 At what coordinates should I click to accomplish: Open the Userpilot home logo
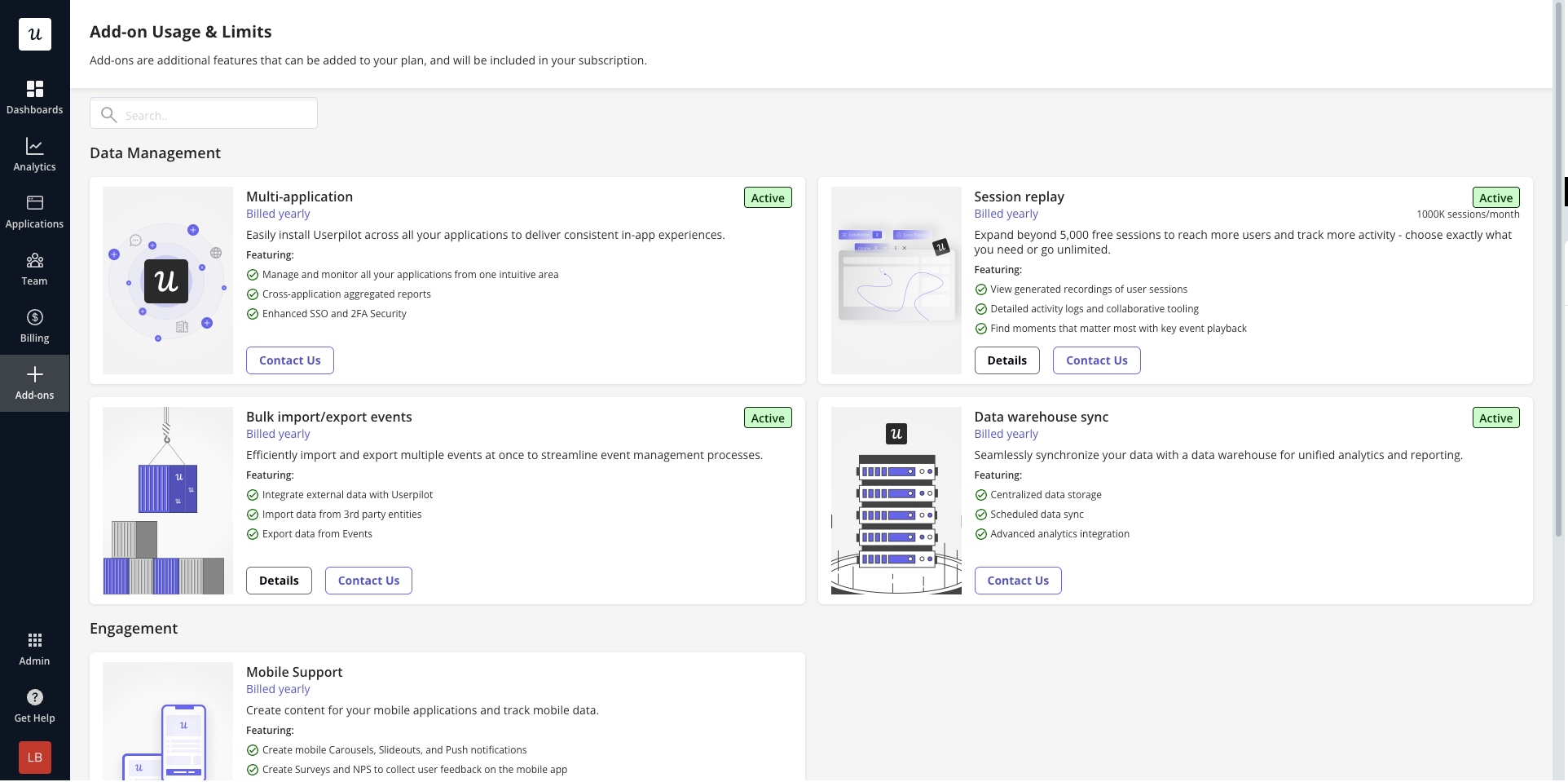(35, 34)
